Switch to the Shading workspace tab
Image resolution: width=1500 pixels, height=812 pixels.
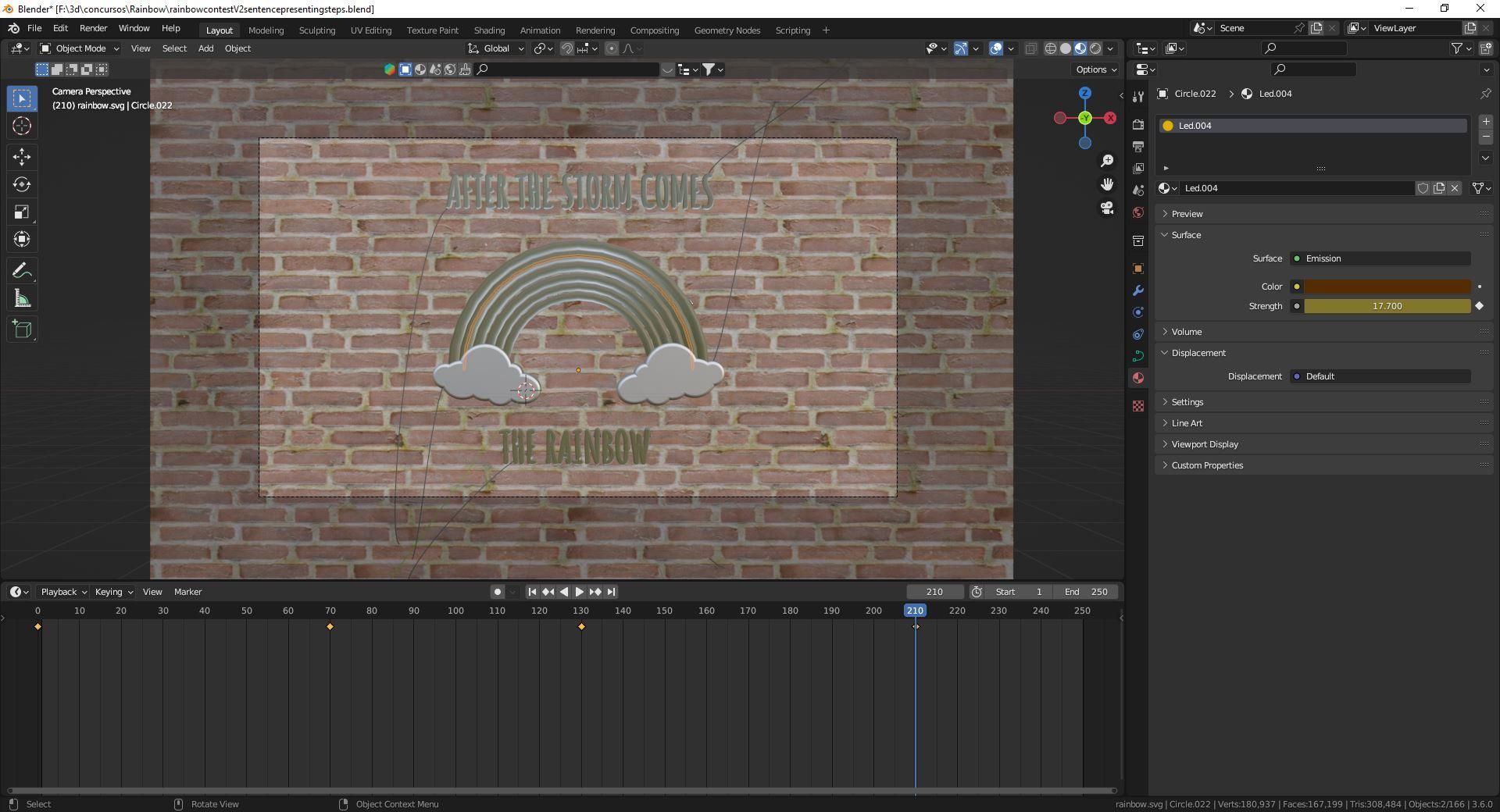(489, 30)
